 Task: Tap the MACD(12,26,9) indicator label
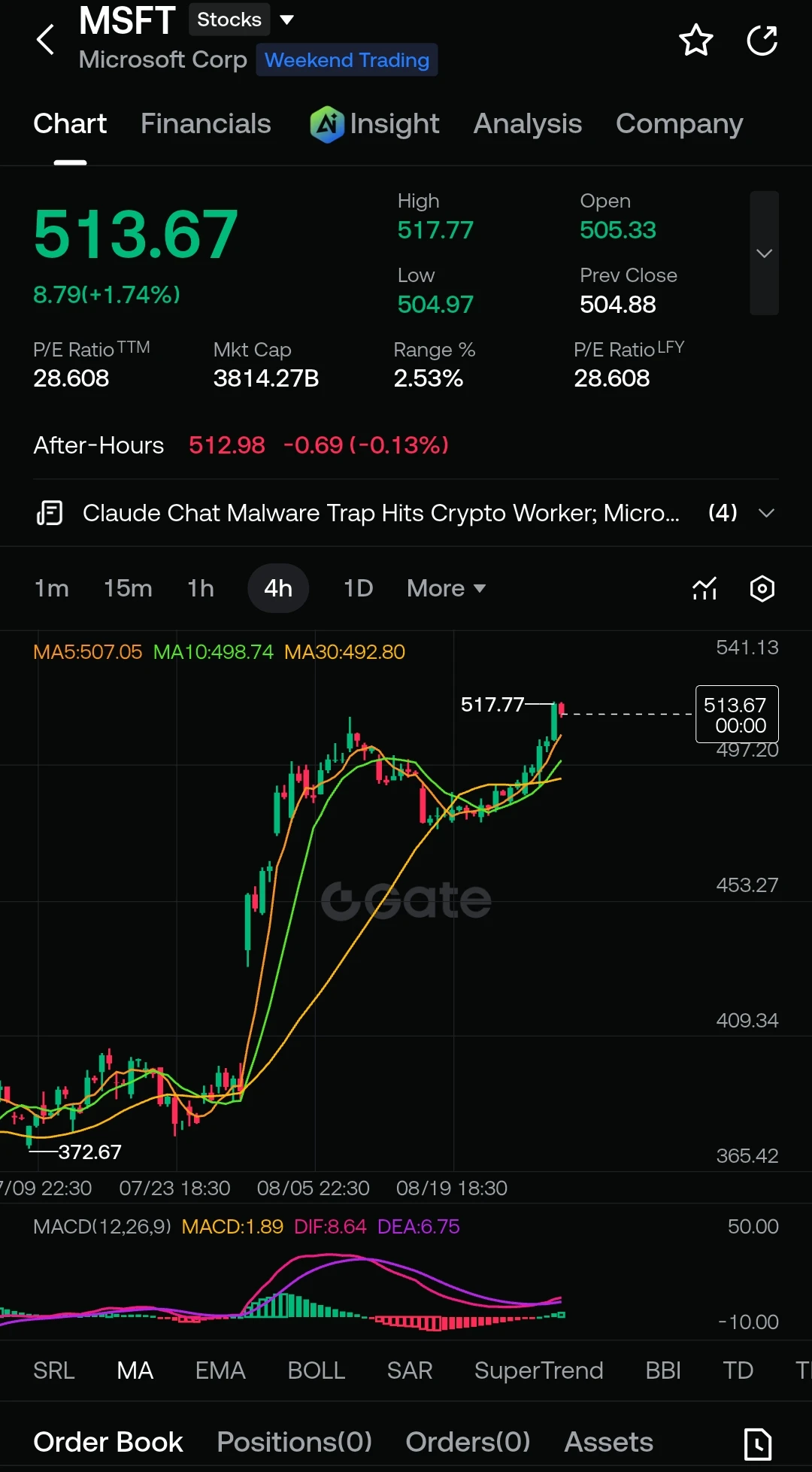(x=102, y=1227)
